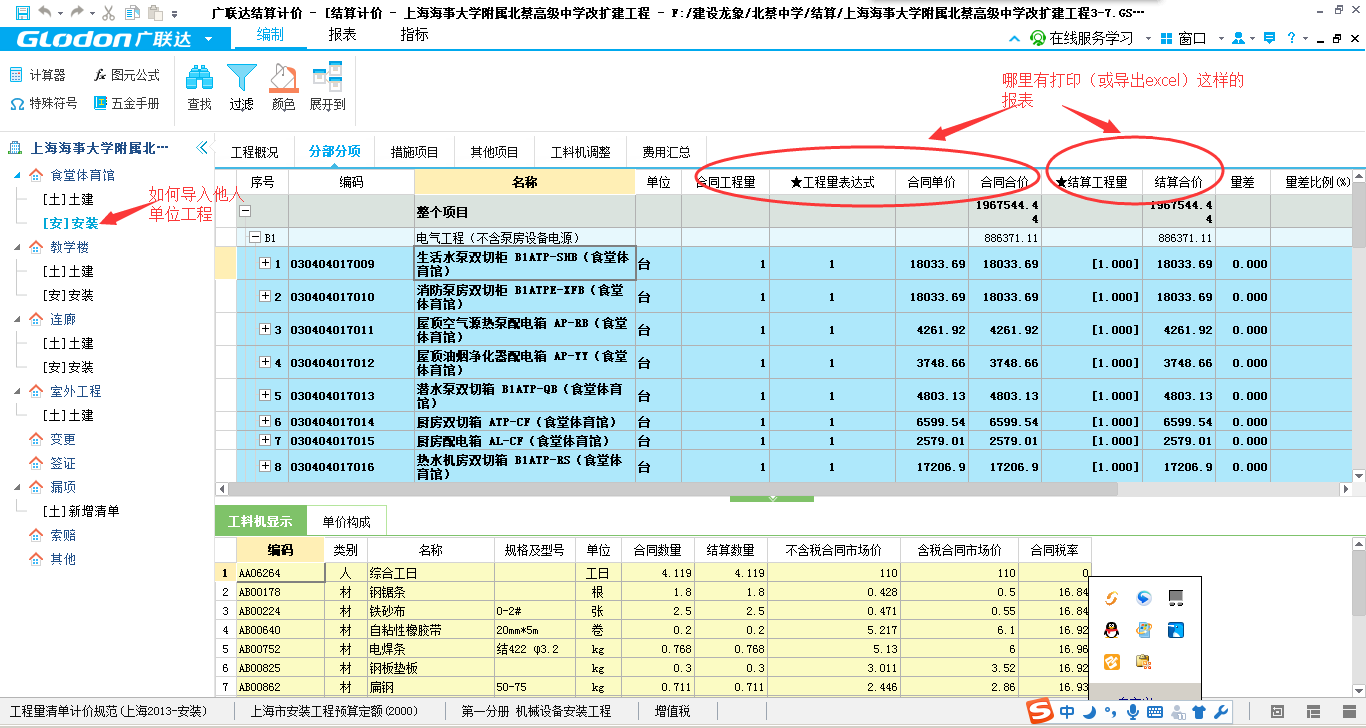Select 变更 in project tree
Screen dimensions: 1366x728
pos(63,439)
